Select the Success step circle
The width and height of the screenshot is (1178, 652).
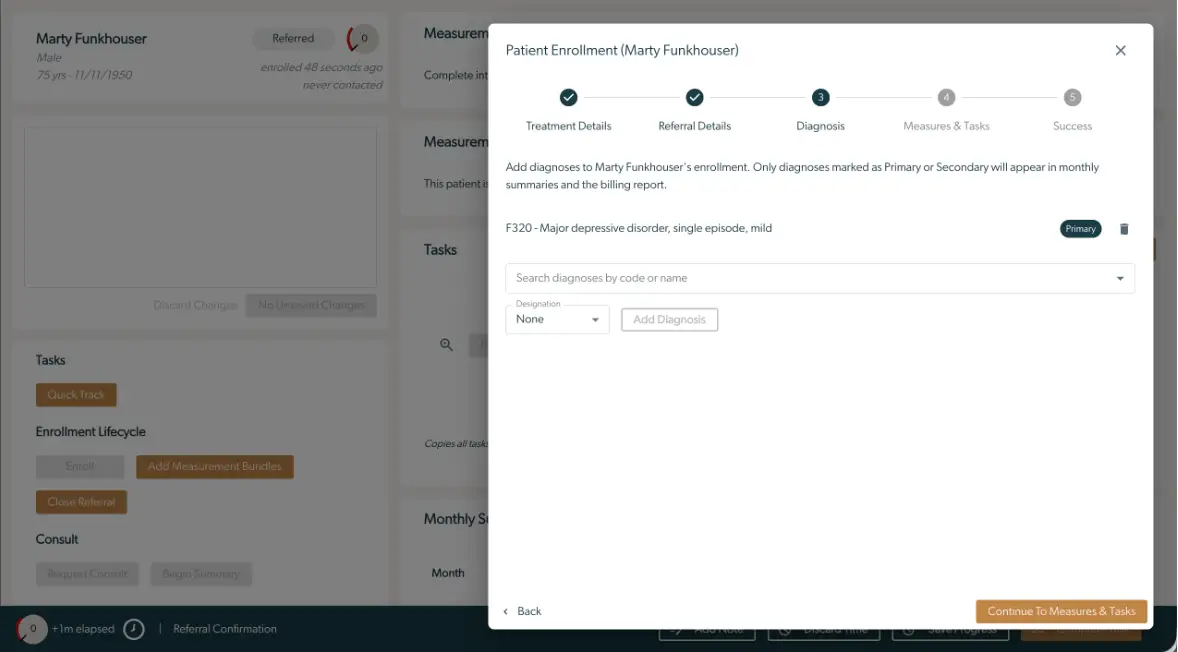(x=1071, y=98)
